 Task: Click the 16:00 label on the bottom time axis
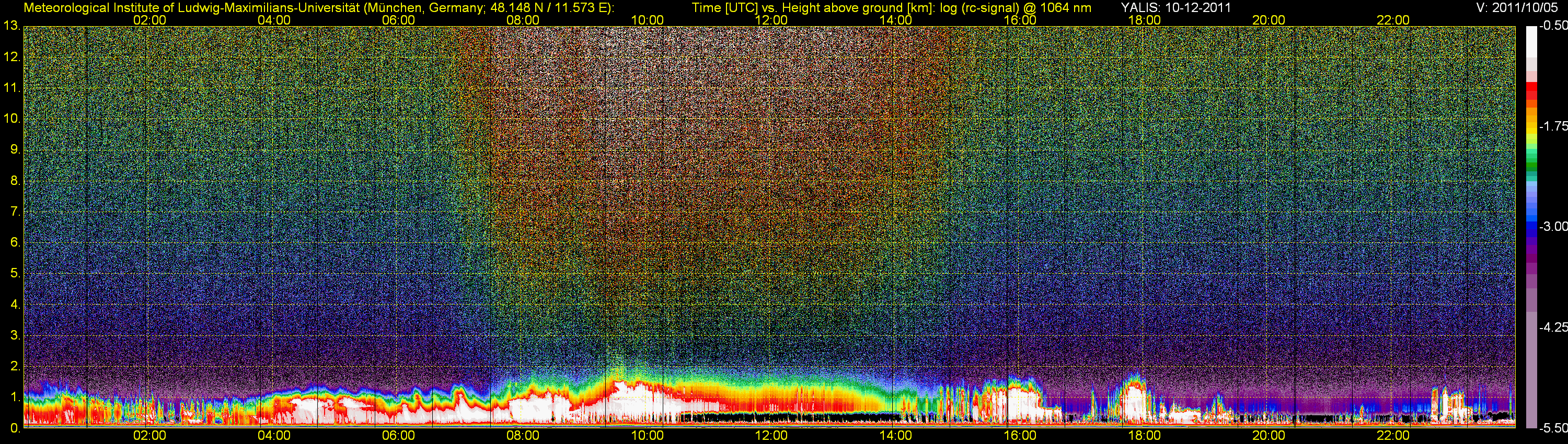pyautogui.click(x=1020, y=436)
